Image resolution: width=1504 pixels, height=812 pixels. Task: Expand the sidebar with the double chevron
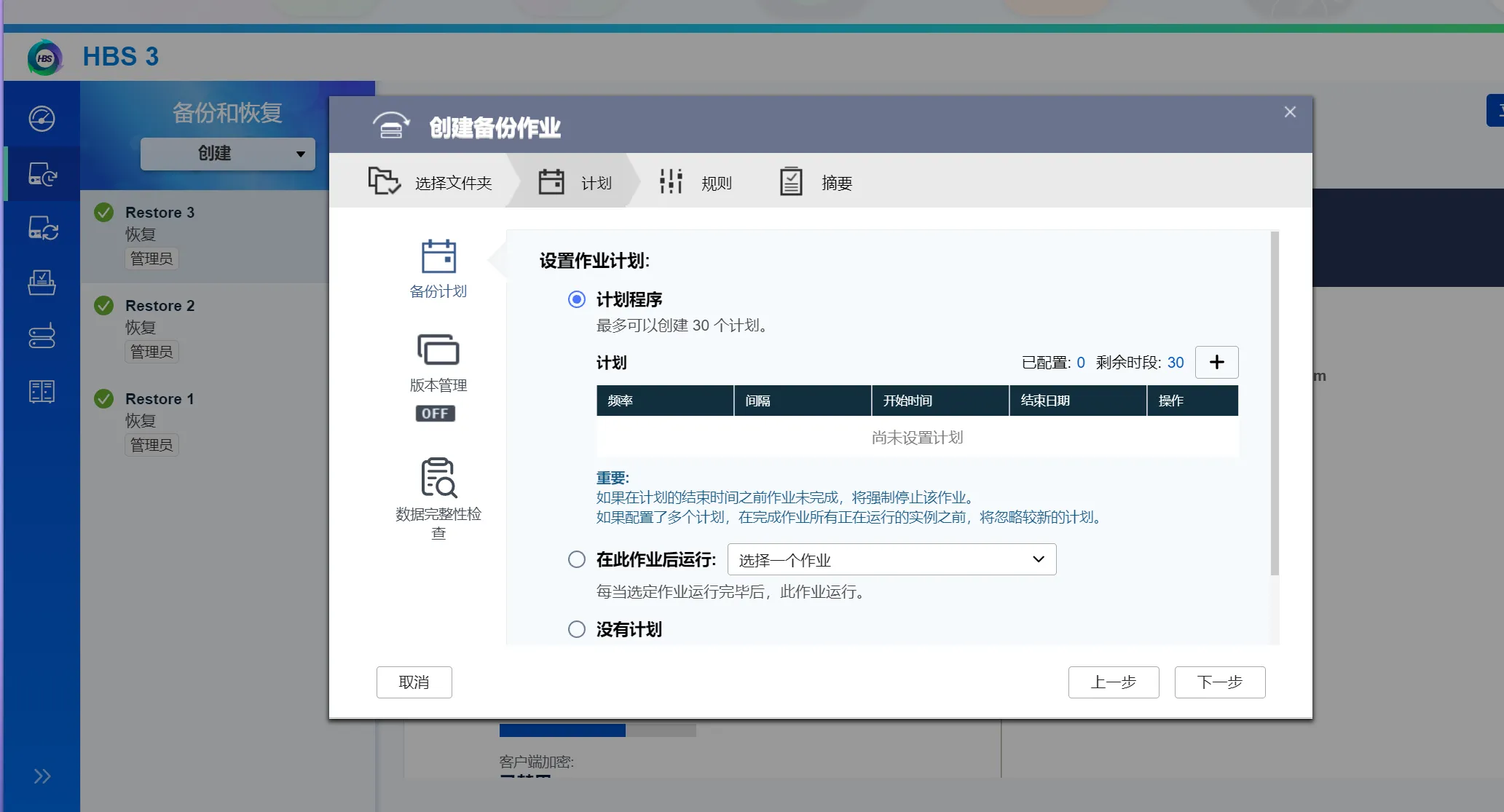pos(42,776)
